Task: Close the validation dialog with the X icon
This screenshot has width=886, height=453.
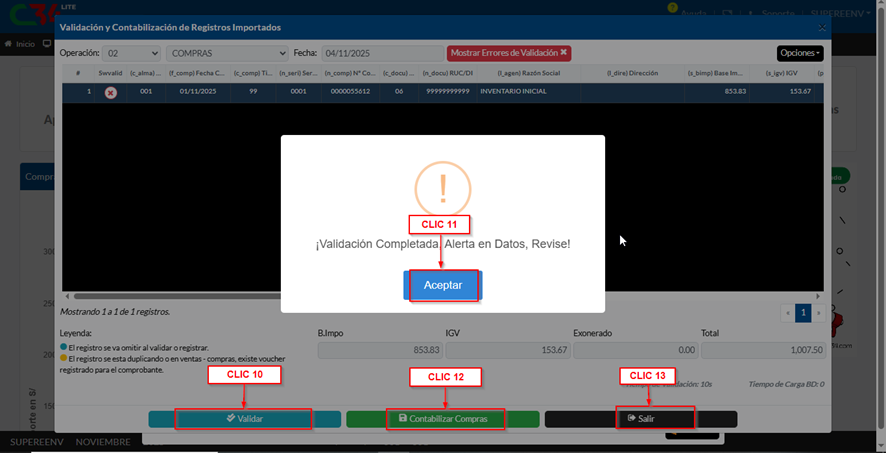Action: 821,27
